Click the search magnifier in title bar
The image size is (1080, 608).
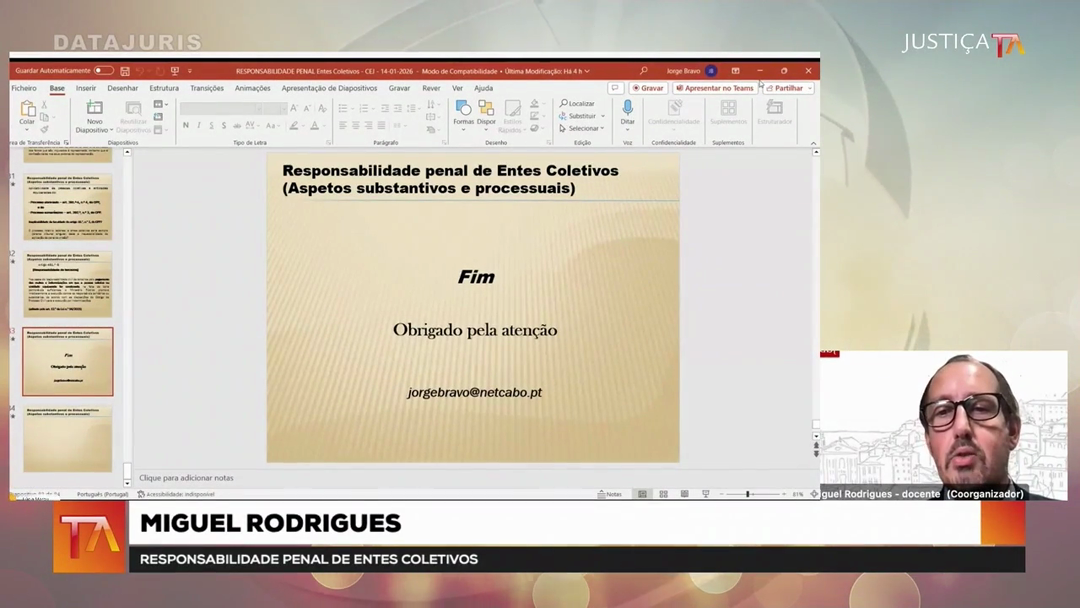(x=643, y=71)
